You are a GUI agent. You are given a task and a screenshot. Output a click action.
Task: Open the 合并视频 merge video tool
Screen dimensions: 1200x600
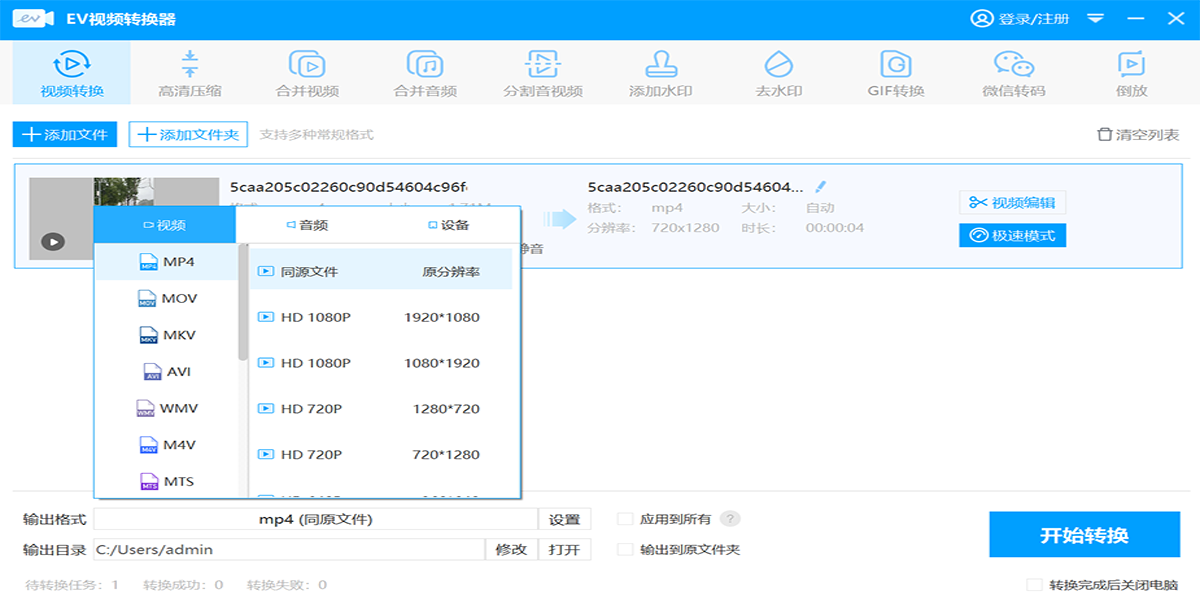pyautogui.click(x=307, y=74)
